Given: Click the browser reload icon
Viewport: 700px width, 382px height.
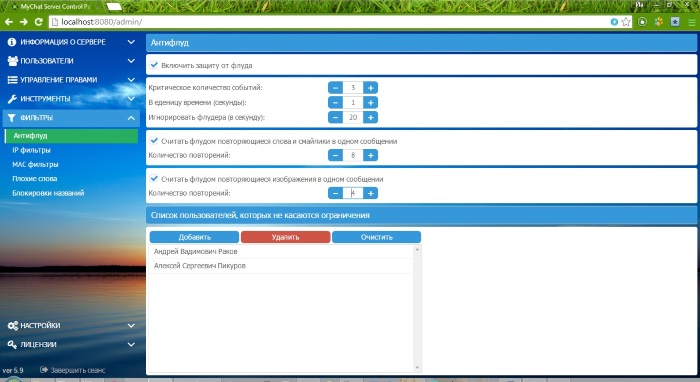Looking at the screenshot, I should click(x=38, y=22).
